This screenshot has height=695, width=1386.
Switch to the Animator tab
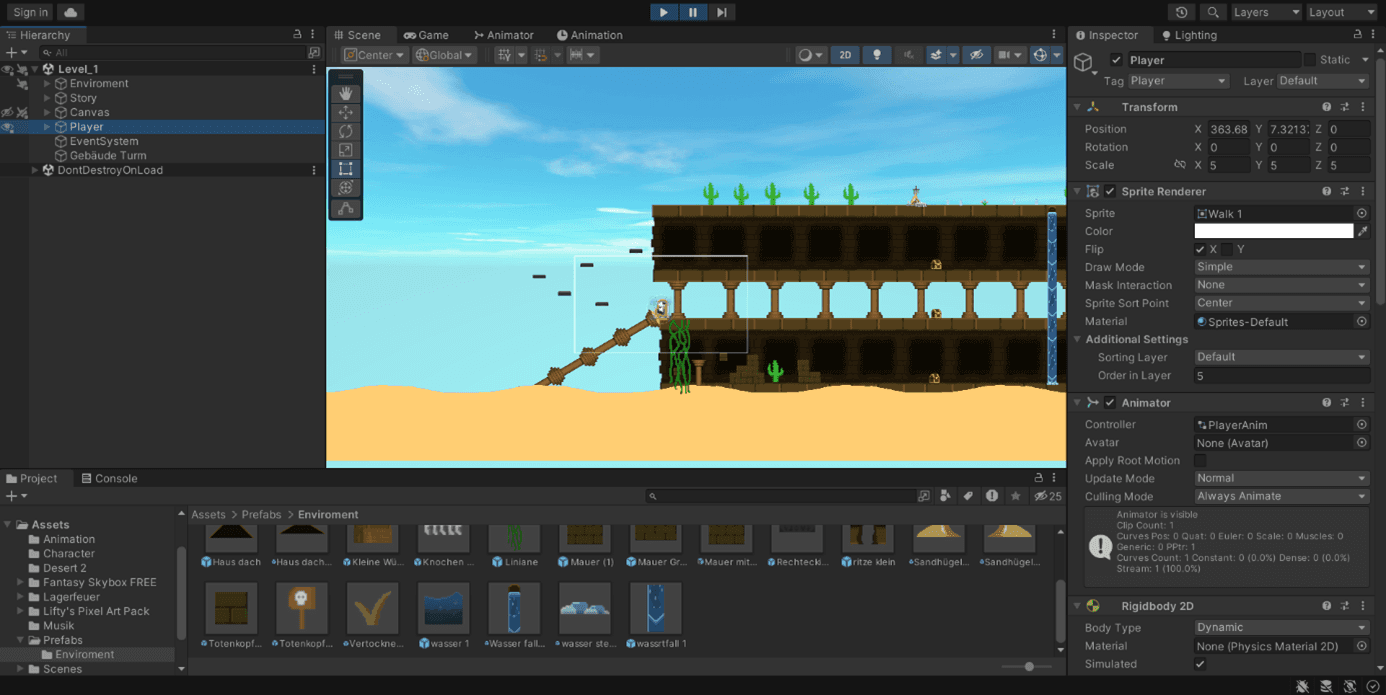click(504, 35)
